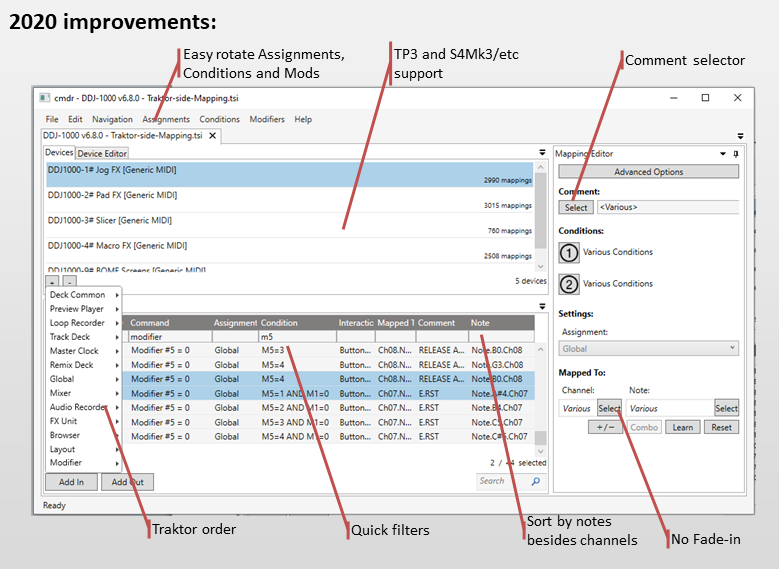This screenshot has height=569, width=779.
Task: Remove device with the minus button
Action: (x=70, y=281)
